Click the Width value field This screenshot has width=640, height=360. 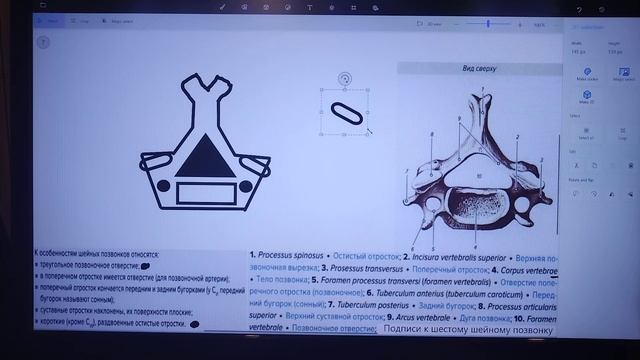coord(579,52)
